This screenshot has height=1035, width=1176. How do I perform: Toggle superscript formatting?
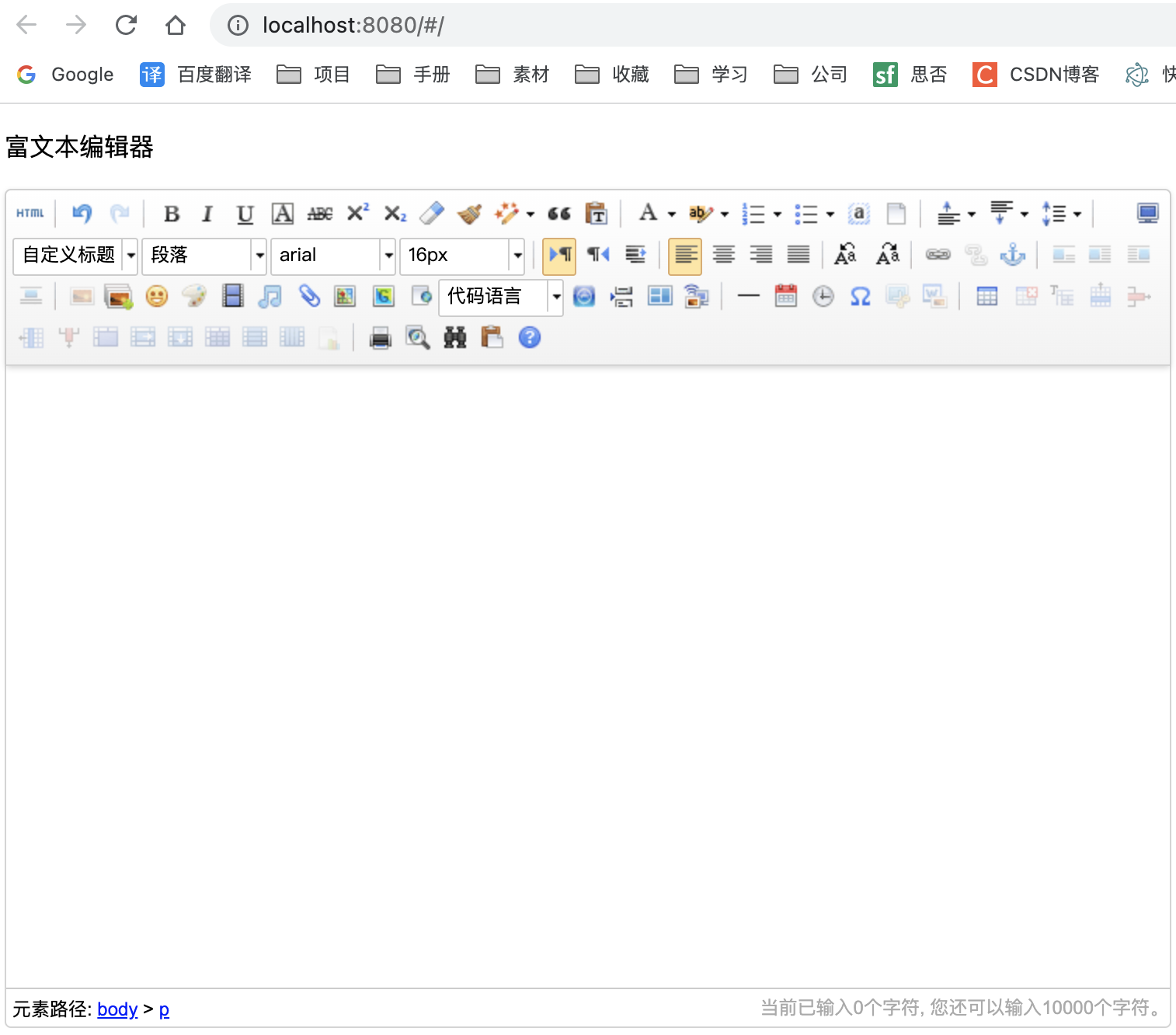tap(357, 213)
